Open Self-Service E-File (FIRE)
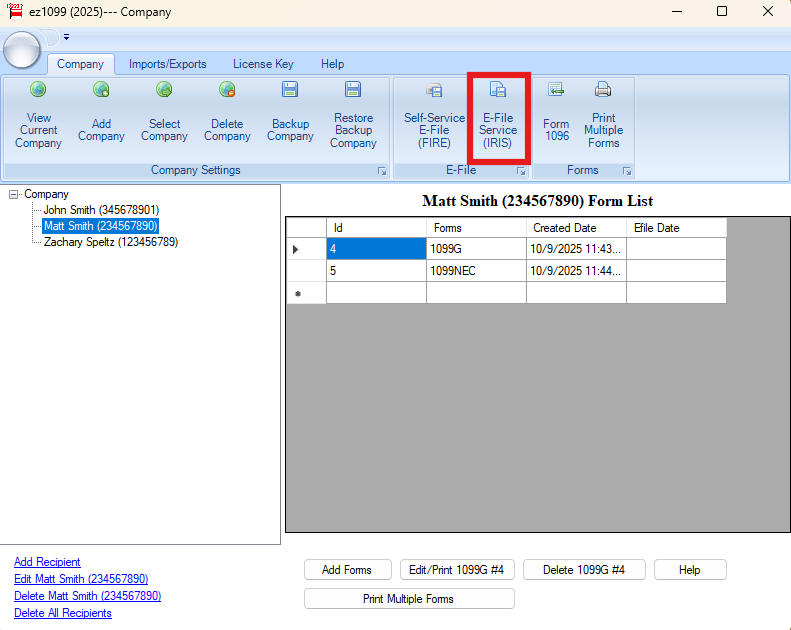791x630 pixels. point(434,90)
